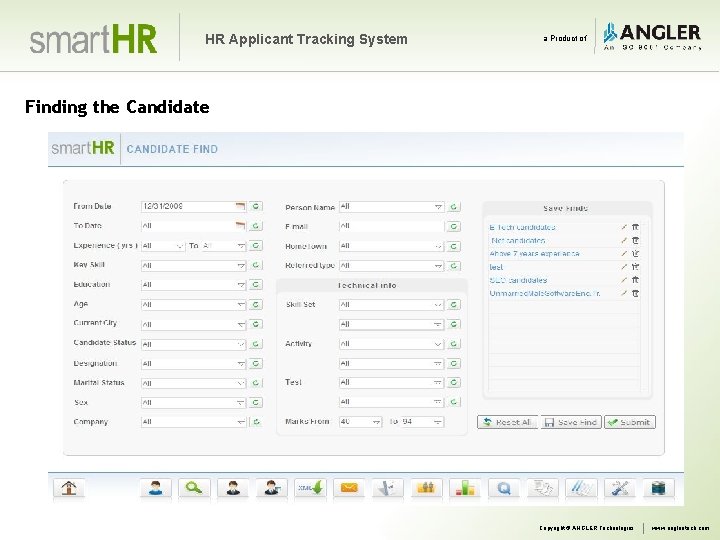Reset the Candidate Status field

tap(256, 344)
